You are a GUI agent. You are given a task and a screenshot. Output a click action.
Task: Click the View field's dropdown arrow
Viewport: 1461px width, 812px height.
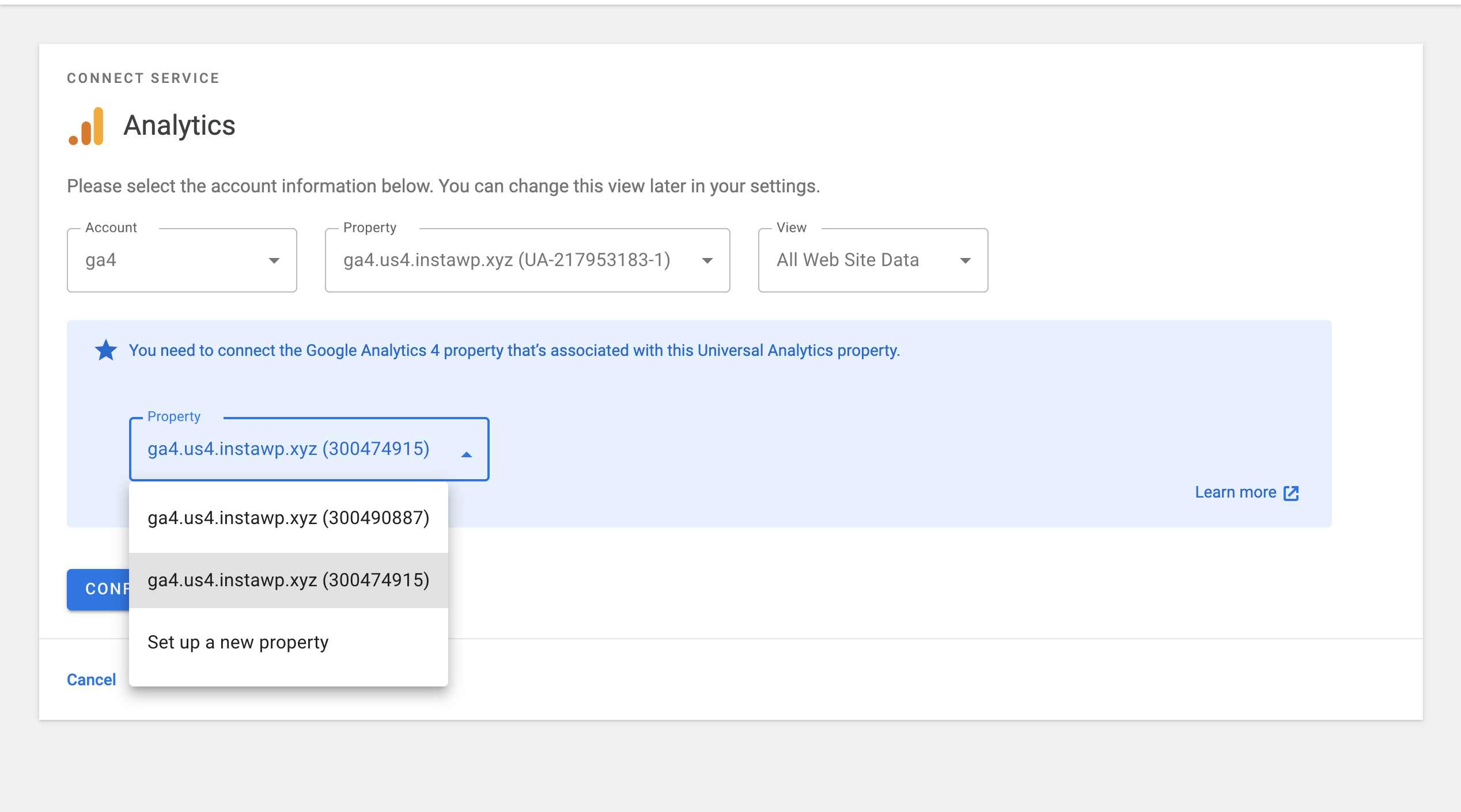(966, 260)
